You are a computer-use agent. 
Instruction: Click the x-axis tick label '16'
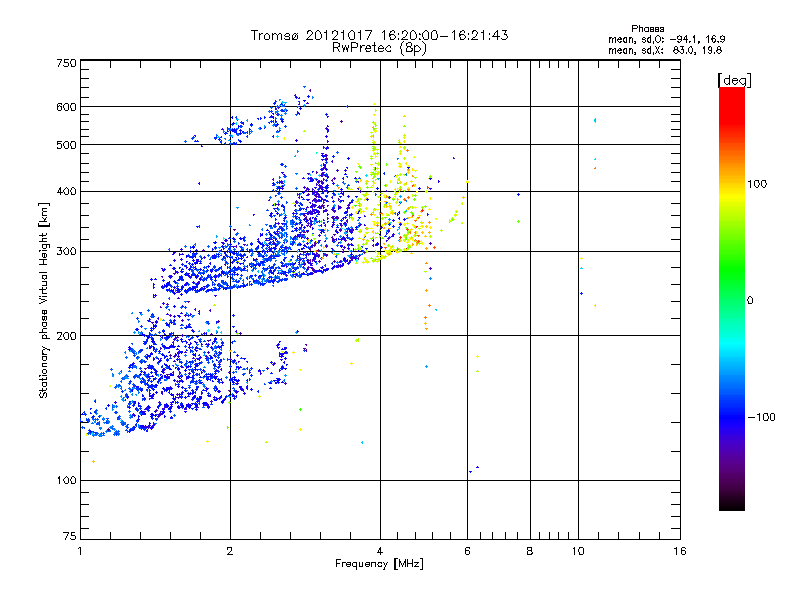tap(680, 551)
